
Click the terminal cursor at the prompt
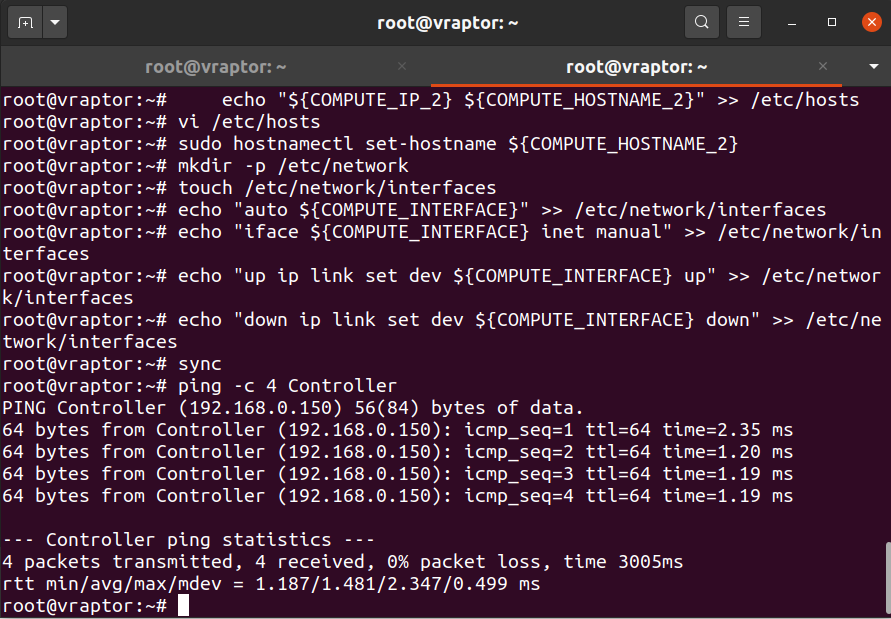pyautogui.click(x=183, y=606)
